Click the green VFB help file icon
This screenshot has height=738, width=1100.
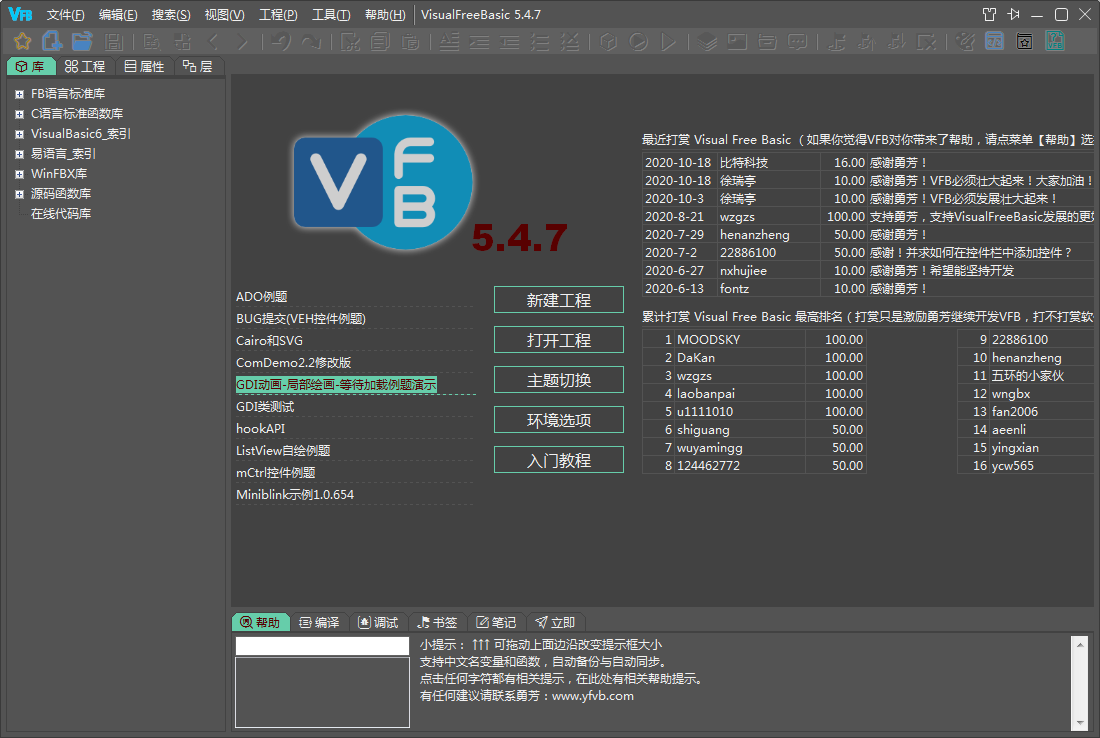[x=1055, y=42]
